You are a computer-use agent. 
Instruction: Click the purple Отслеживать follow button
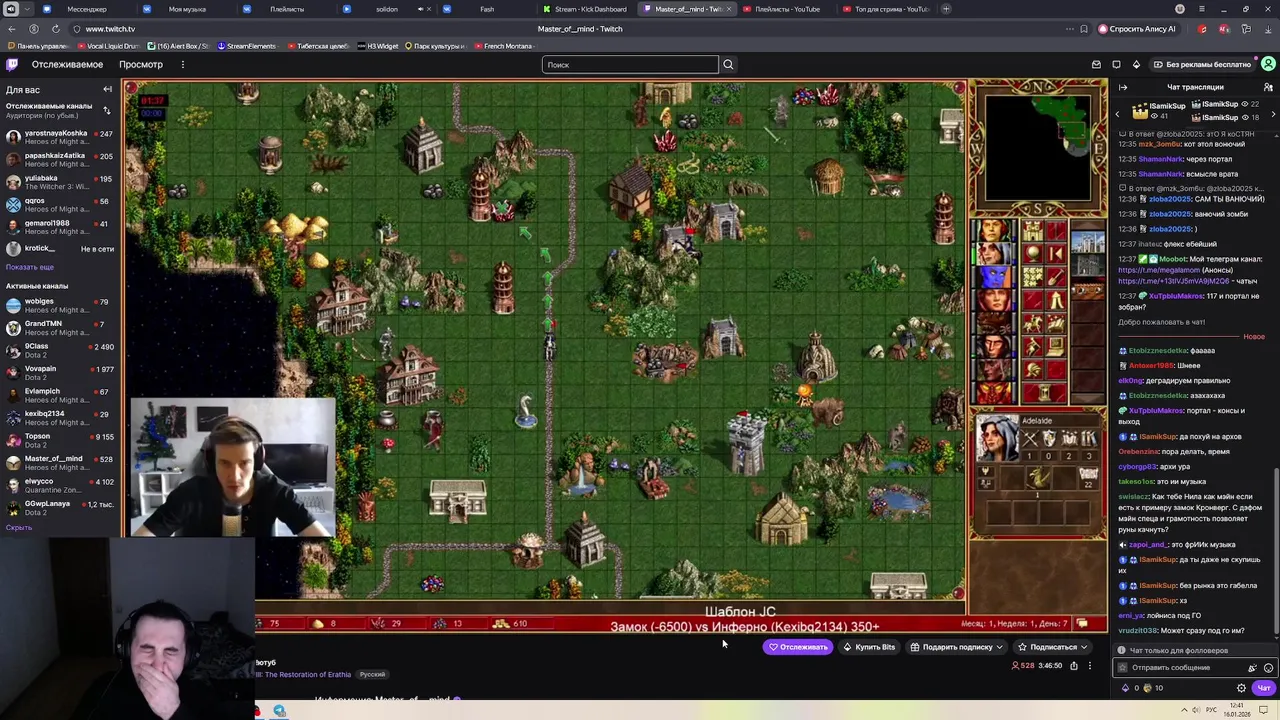[x=798, y=647]
